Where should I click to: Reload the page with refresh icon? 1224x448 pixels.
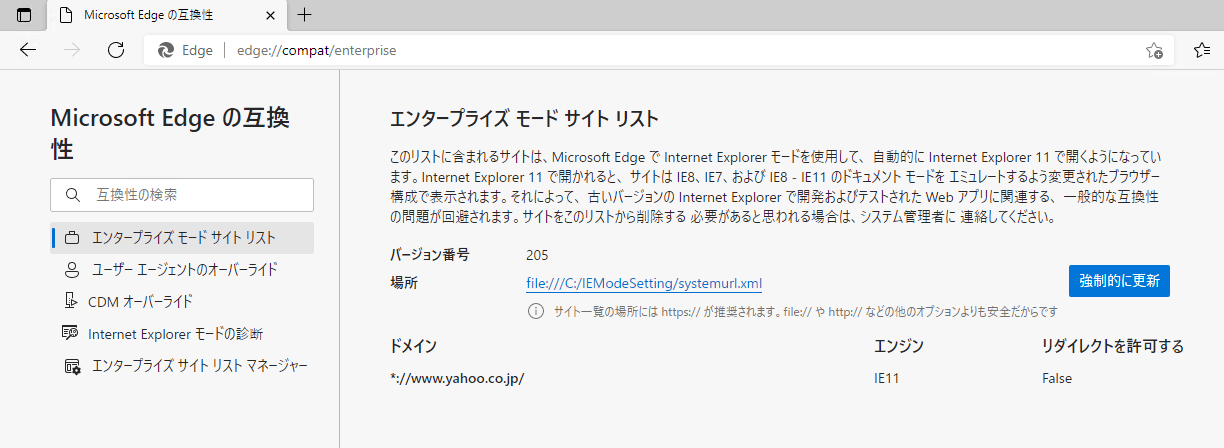pyautogui.click(x=116, y=50)
